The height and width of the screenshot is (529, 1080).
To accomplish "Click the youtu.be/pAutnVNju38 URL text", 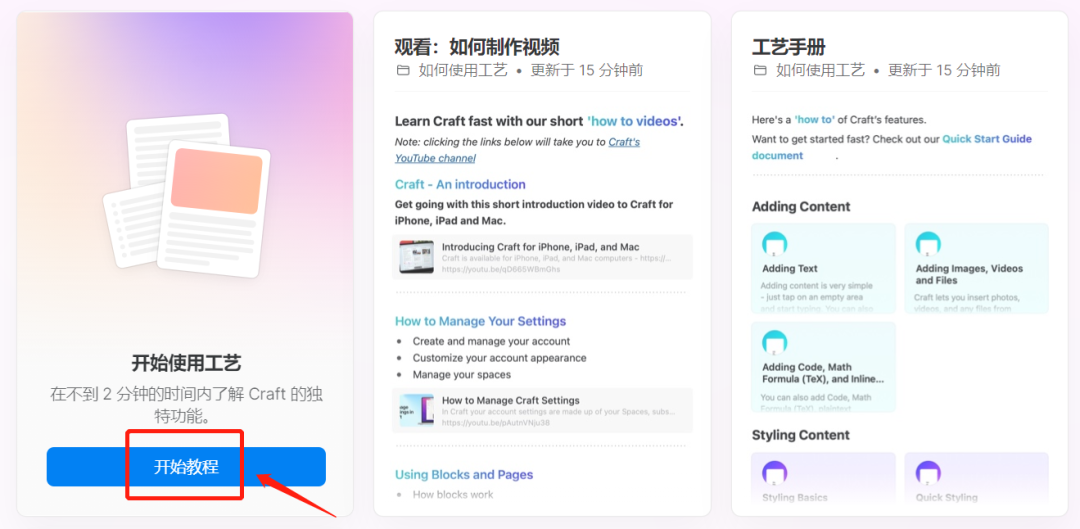I will pos(495,423).
